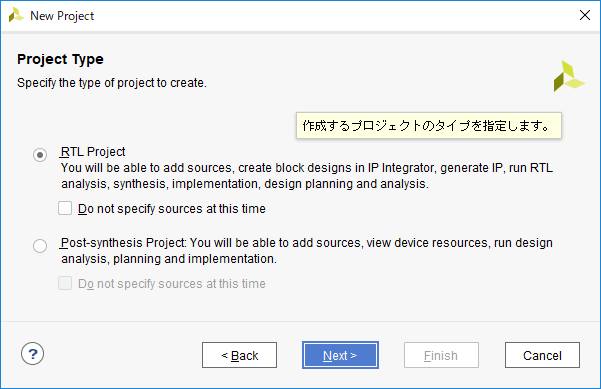
Task: Click the "Project Type" heading text
Action: [x=60, y=59]
